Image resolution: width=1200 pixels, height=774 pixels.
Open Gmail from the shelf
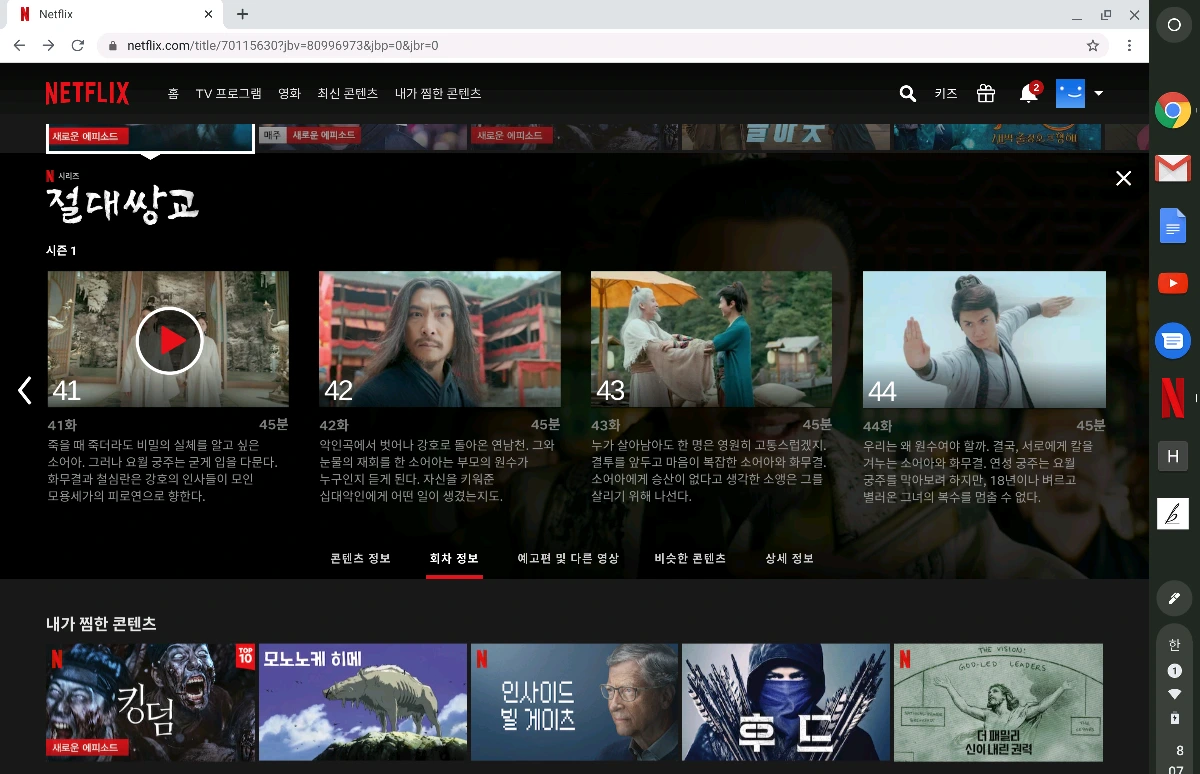1173,168
